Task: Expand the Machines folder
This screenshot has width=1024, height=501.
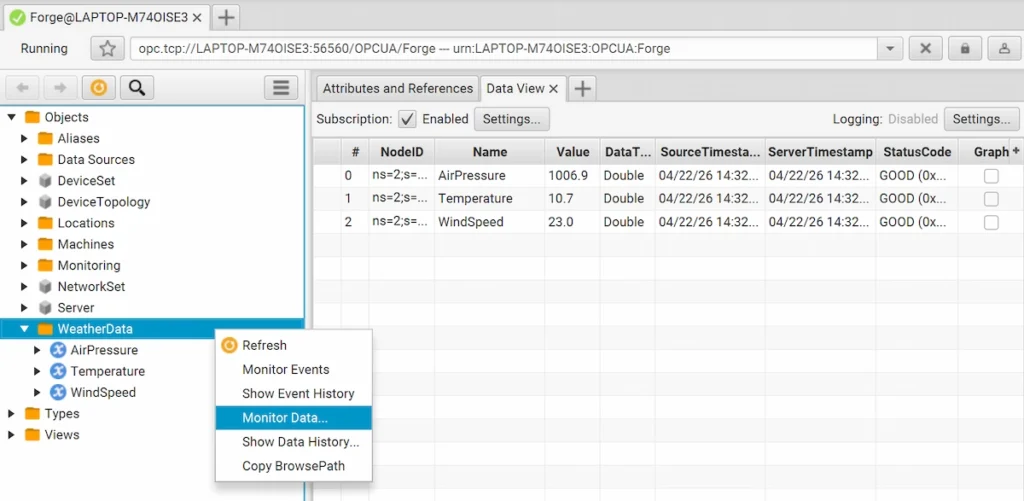Action: (x=24, y=244)
